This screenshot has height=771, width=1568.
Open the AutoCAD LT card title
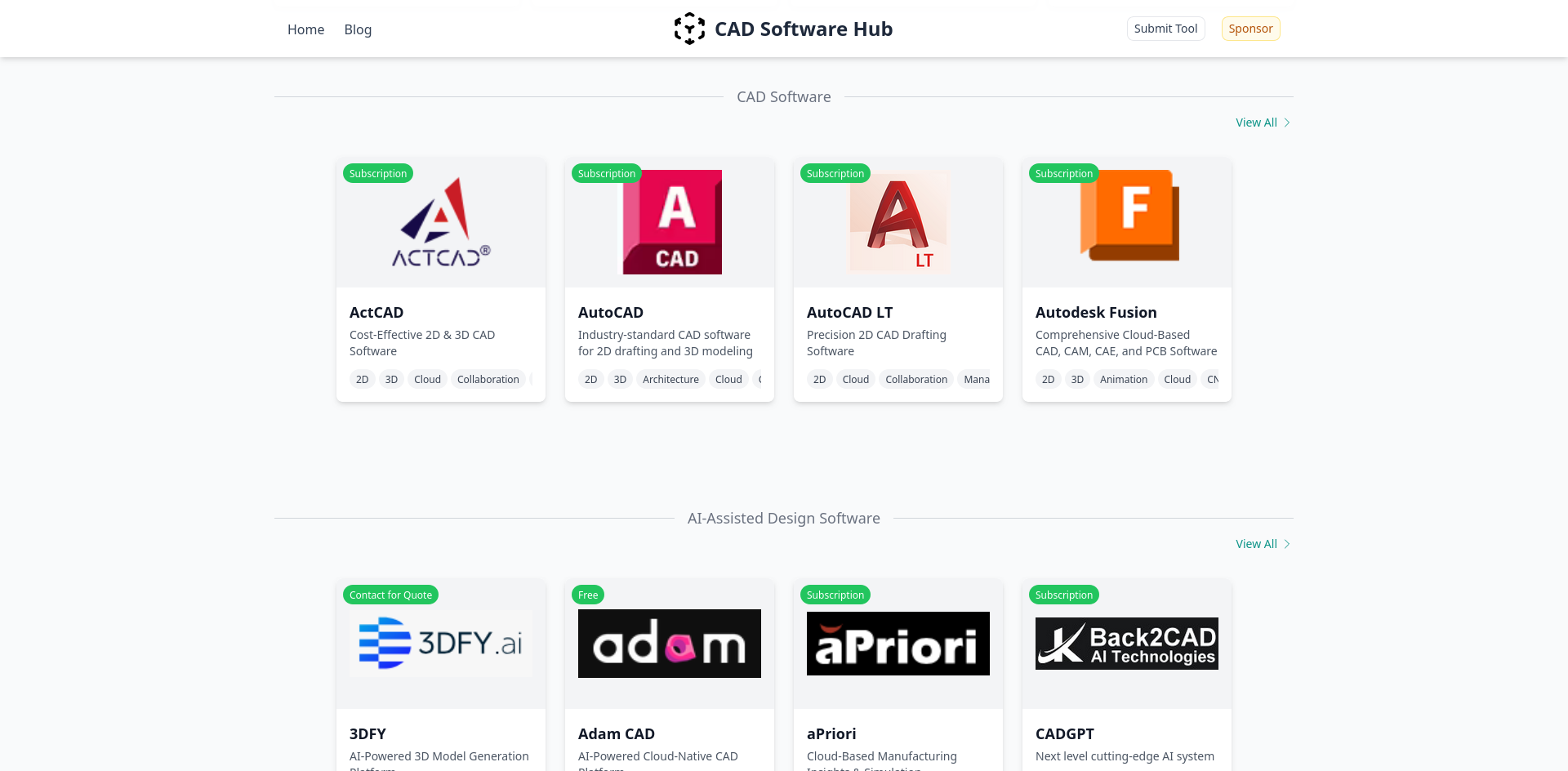[850, 312]
